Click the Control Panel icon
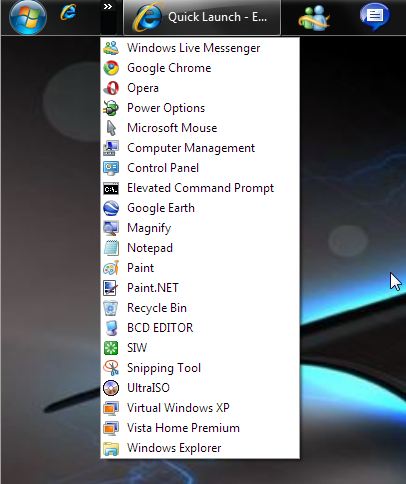 (111, 168)
